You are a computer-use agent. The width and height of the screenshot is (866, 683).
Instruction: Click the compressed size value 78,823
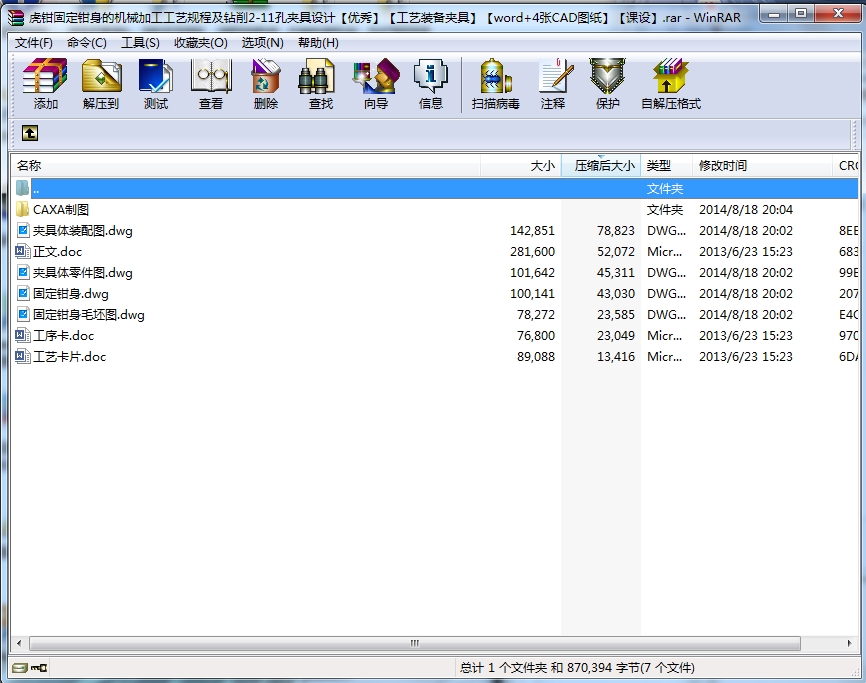[x=616, y=230]
